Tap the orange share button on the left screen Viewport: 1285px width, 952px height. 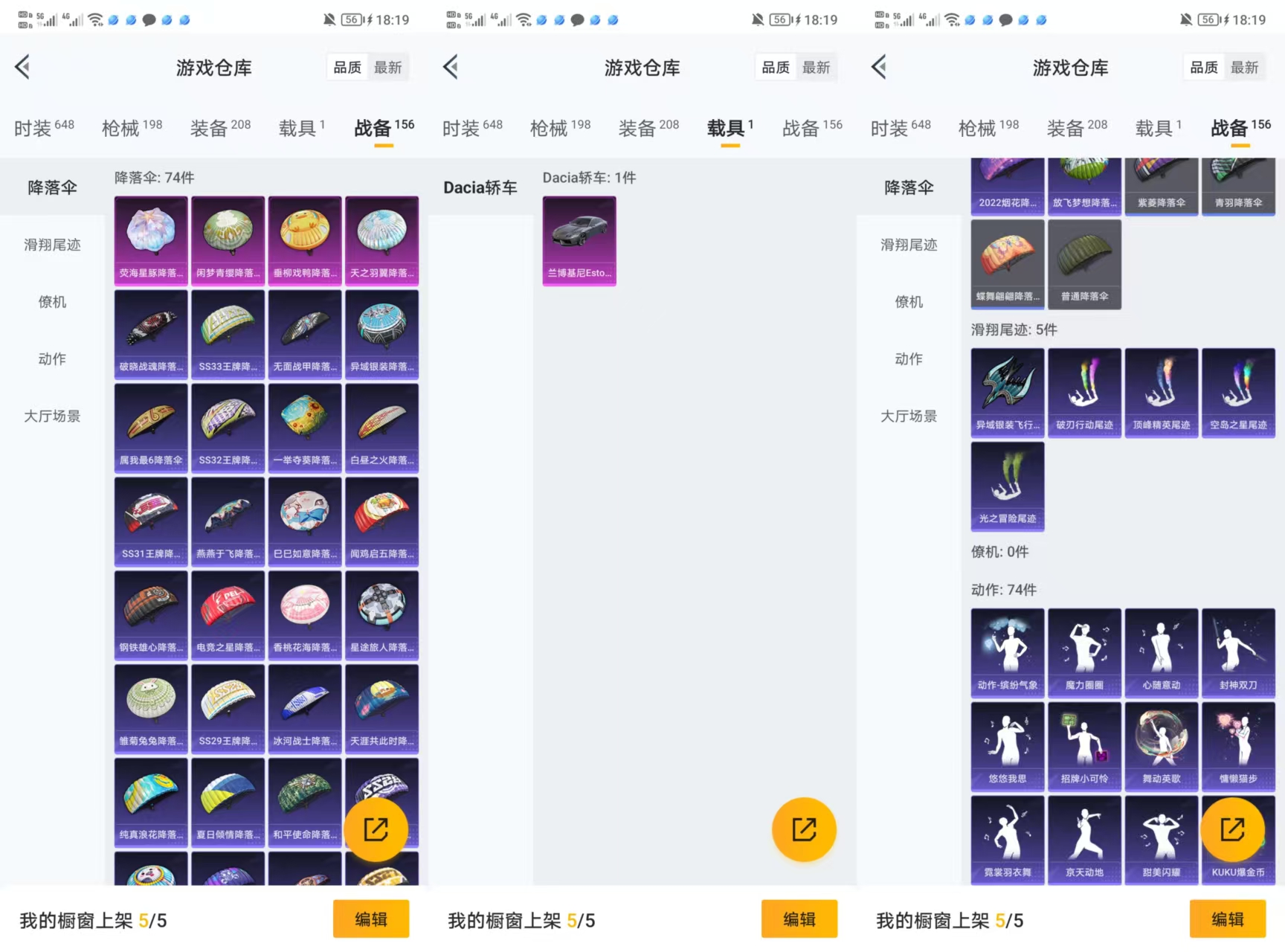pos(376,829)
